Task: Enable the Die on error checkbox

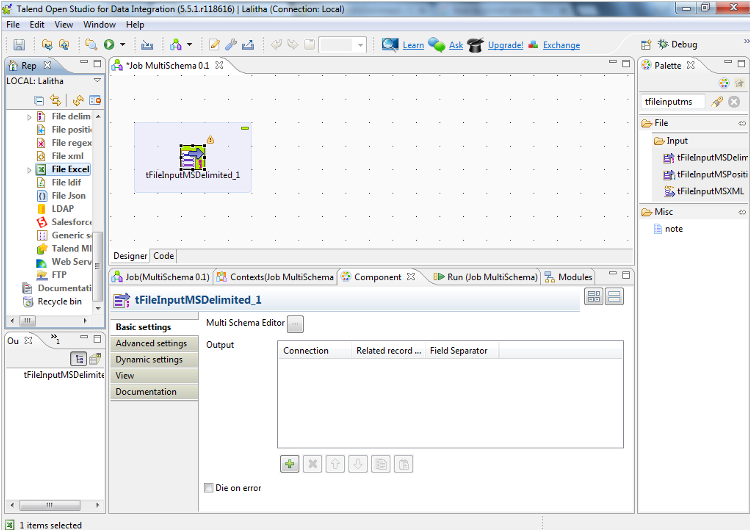Action: tap(209, 488)
